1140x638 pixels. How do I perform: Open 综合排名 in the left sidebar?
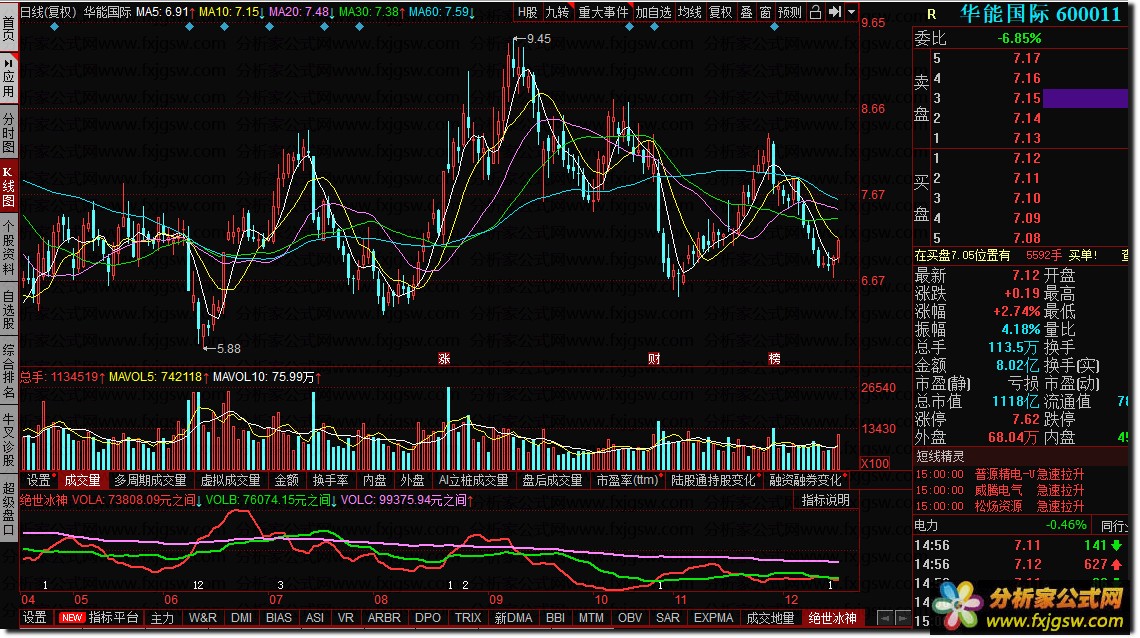tap(9, 371)
